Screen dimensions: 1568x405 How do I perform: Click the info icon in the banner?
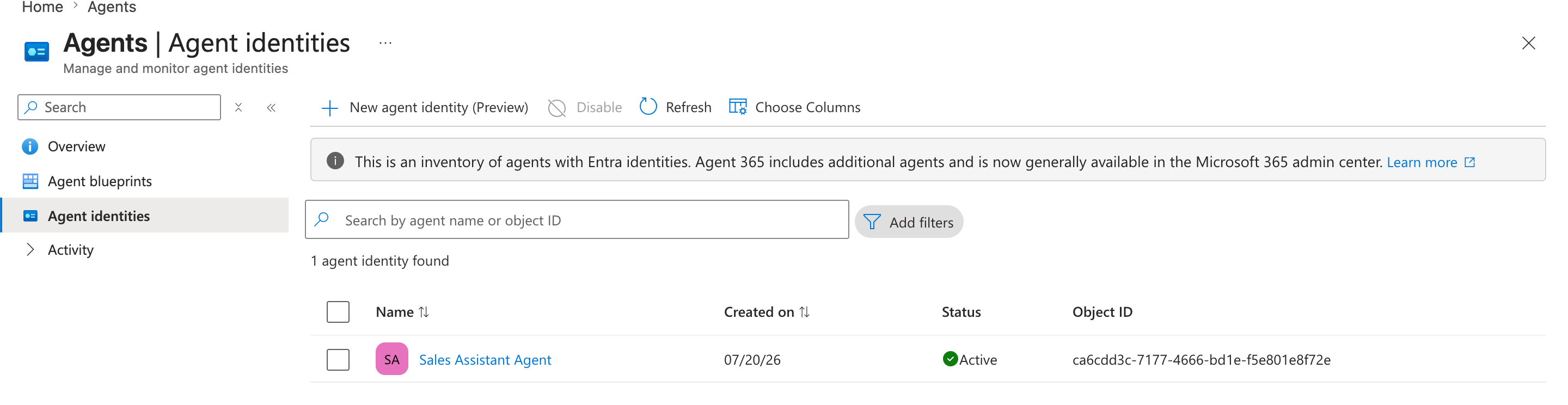[335, 161]
